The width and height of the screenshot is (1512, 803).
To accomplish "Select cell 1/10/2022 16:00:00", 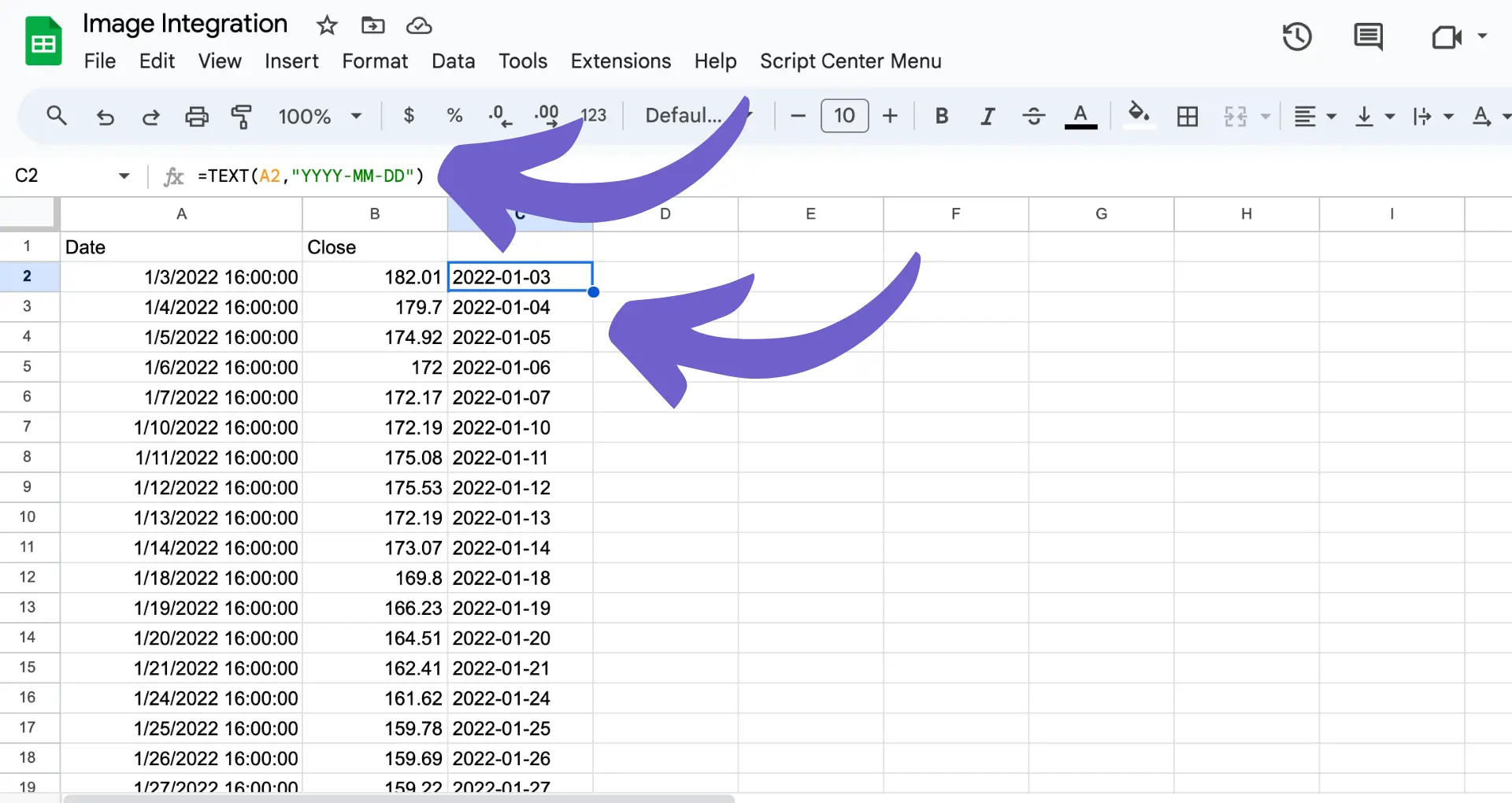I will pos(181,427).
